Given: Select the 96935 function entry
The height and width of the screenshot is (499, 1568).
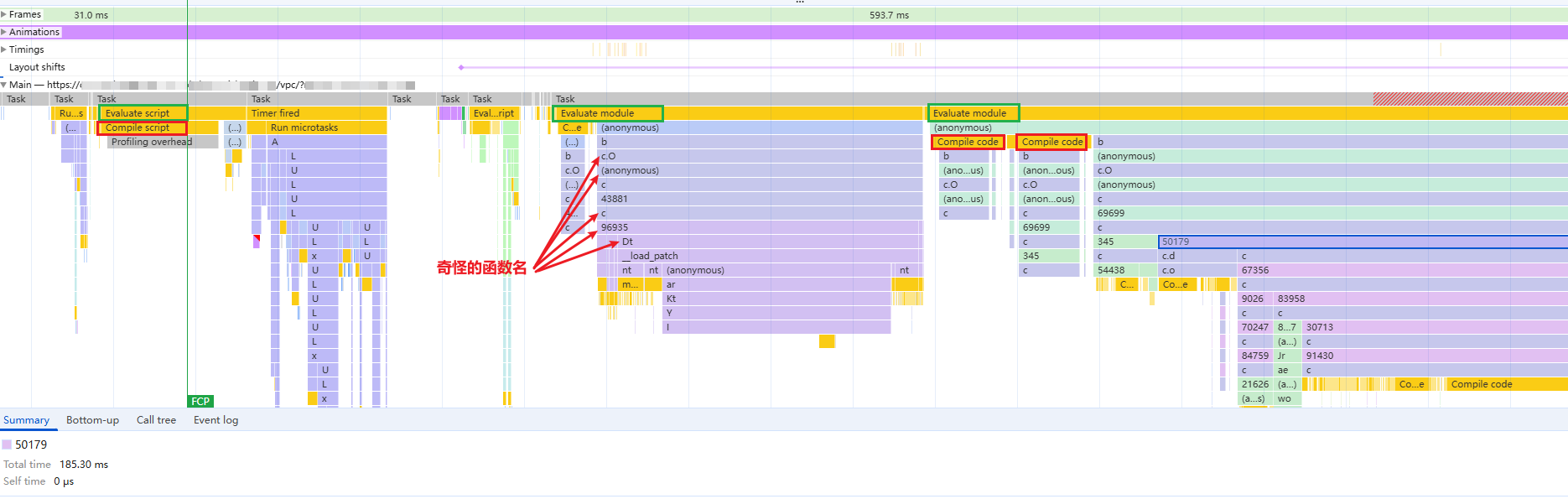Looking at the screenshot, I should (x=760, y=227).
